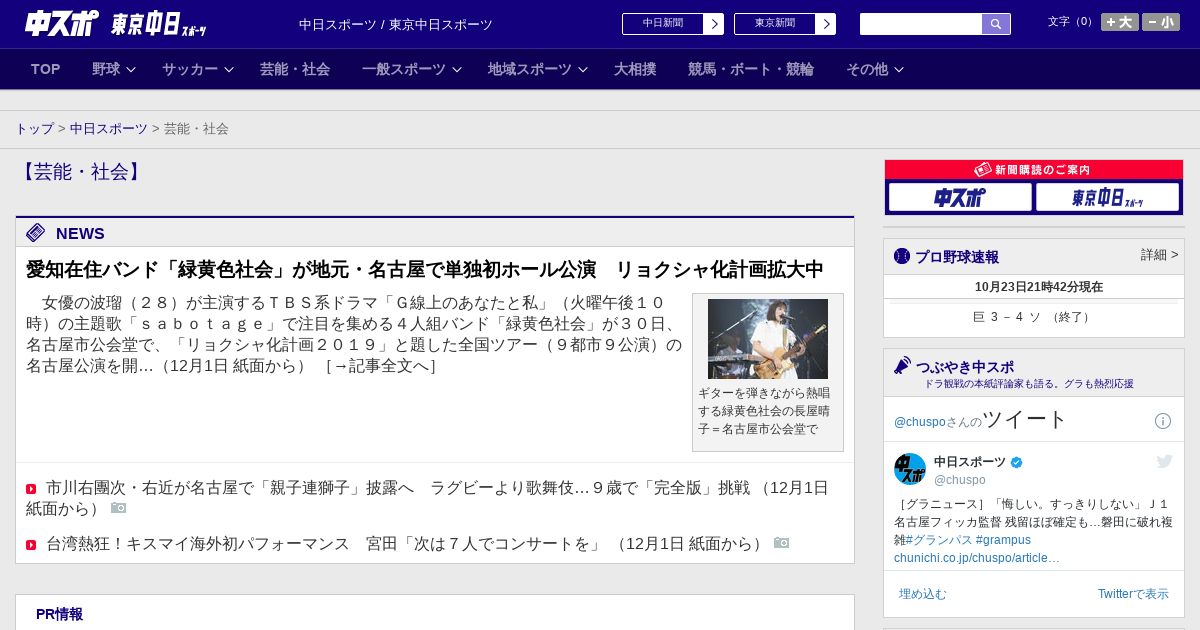The height and width of the screenshot is (630, 1200).
Task: Click the 中スポ 東京中日スポーツ site logo
Action: point(116,24)
